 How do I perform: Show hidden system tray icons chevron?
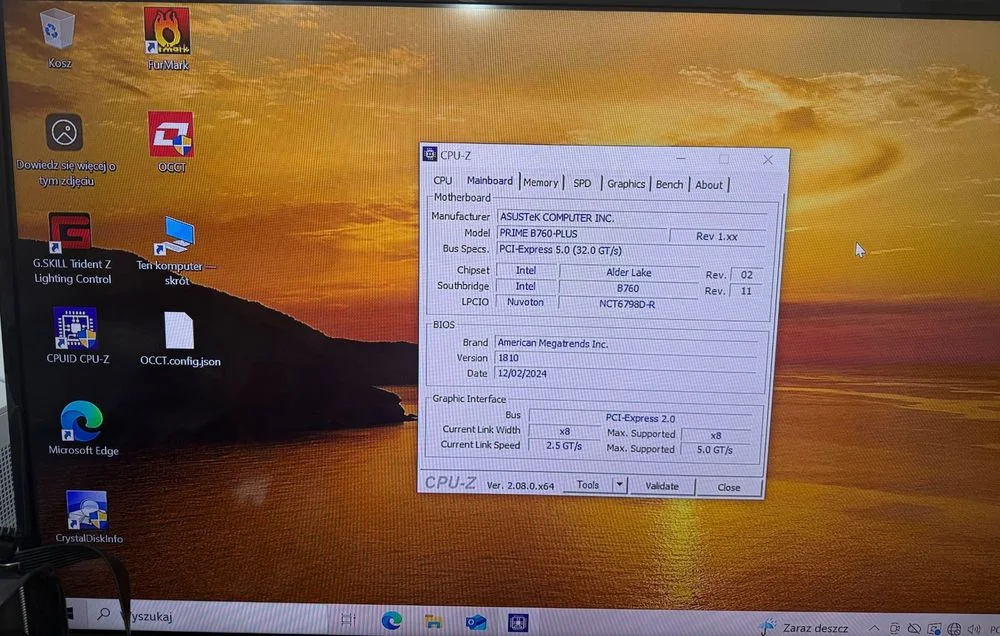click(x=874, y=628)
